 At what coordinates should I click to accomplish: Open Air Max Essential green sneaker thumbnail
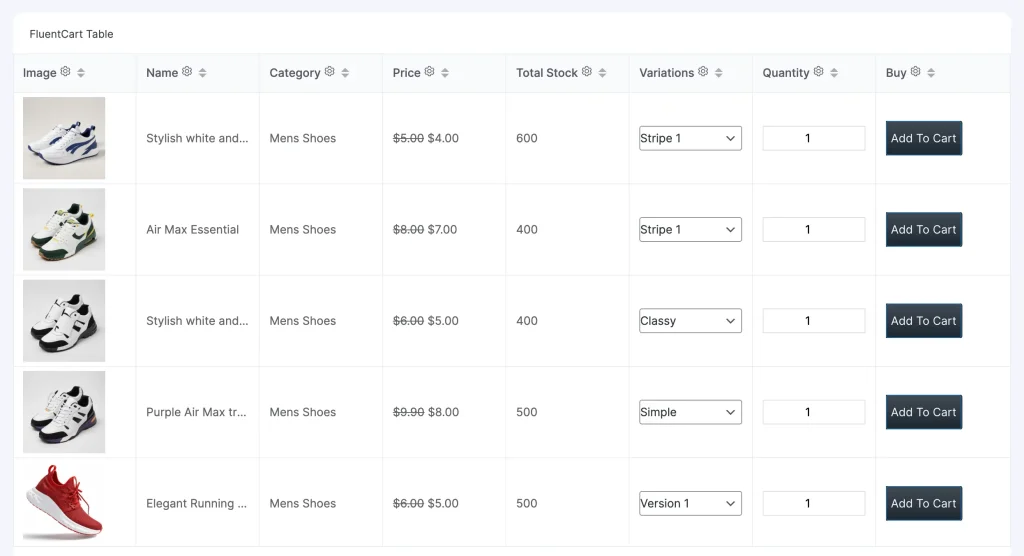tap(64, 229)
